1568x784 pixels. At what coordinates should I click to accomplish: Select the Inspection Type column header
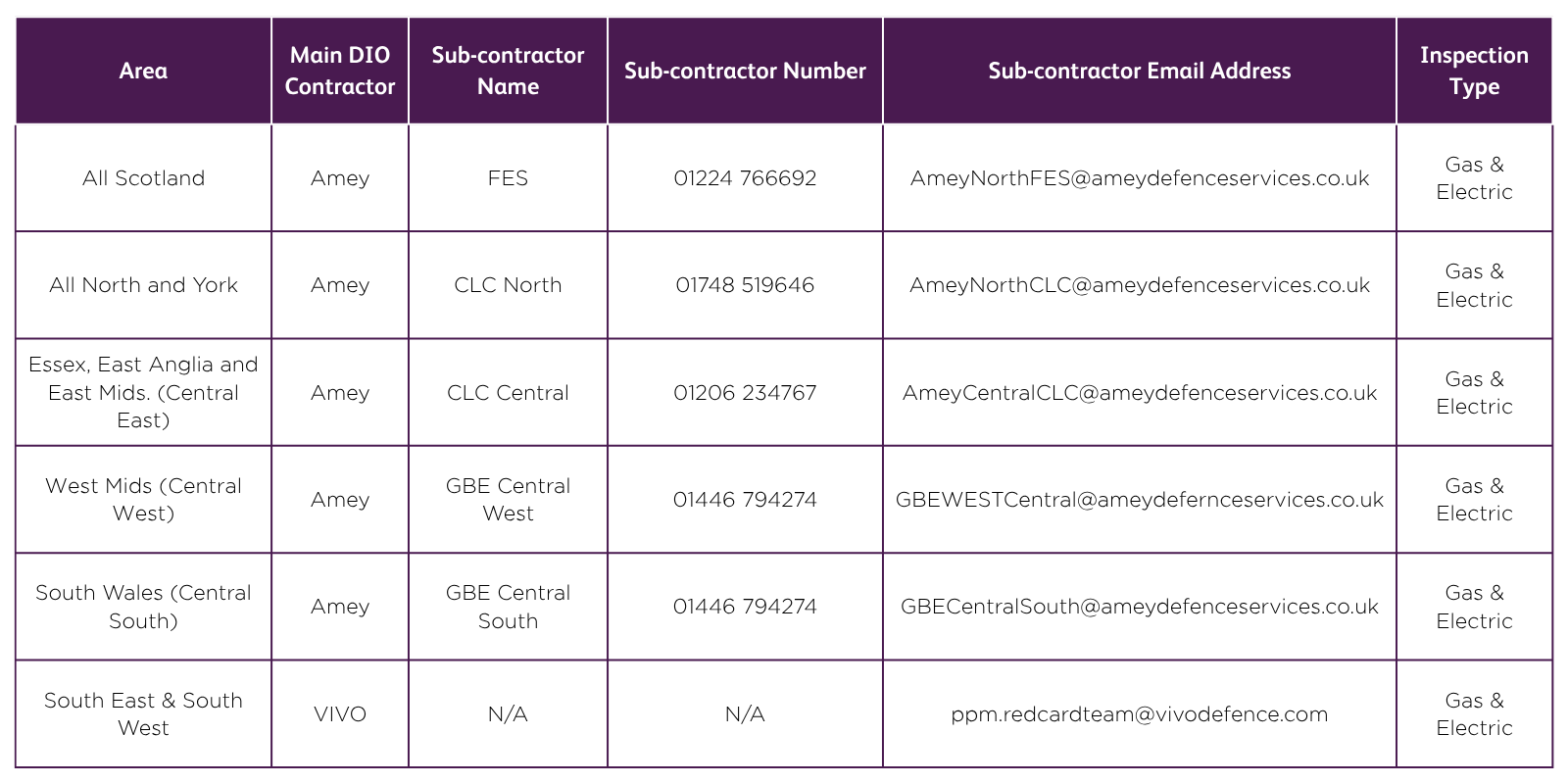coord(1474,71)
